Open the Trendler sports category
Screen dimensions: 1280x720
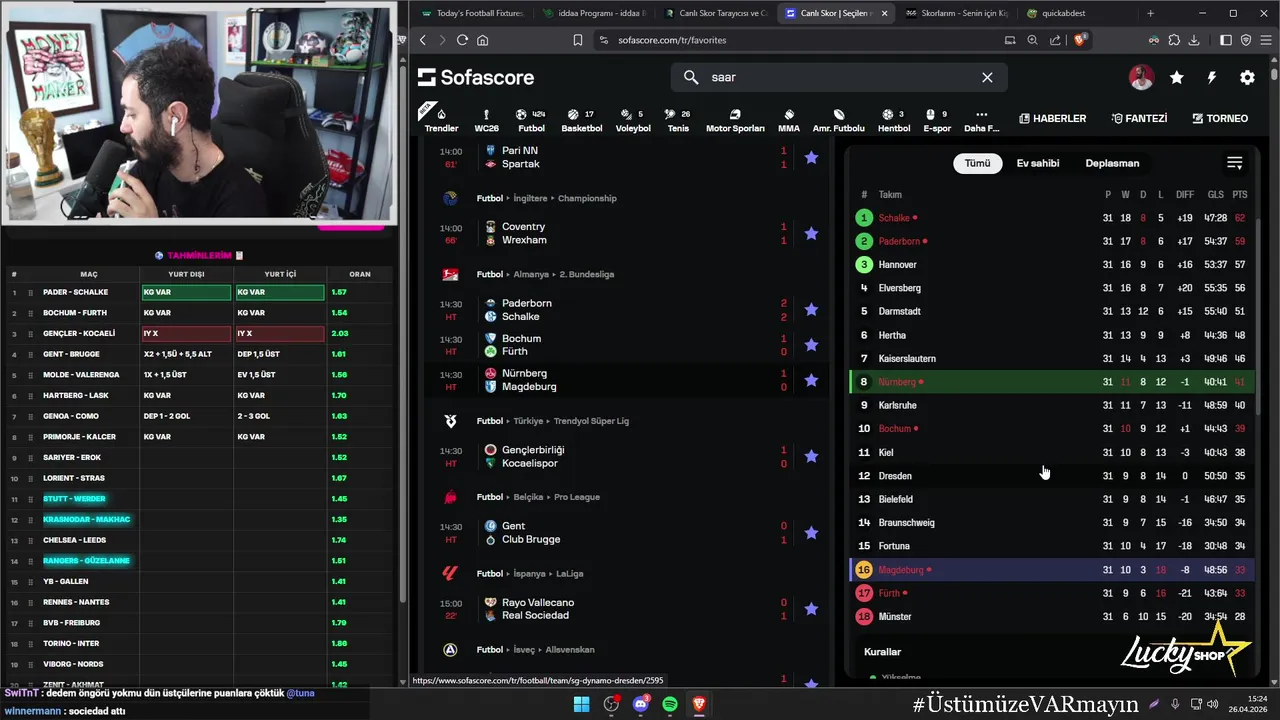pos(441,120)
